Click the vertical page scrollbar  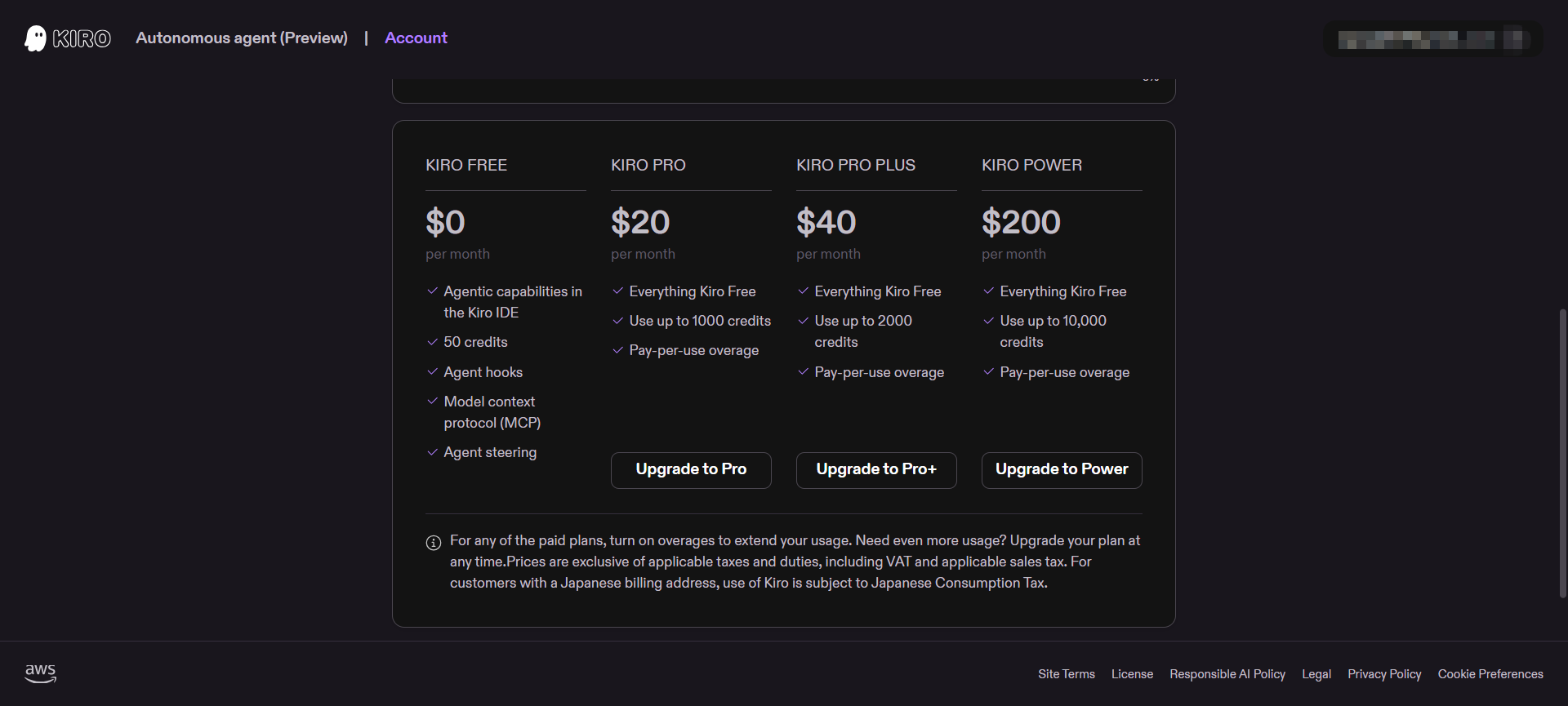[x=1563, y=453]
